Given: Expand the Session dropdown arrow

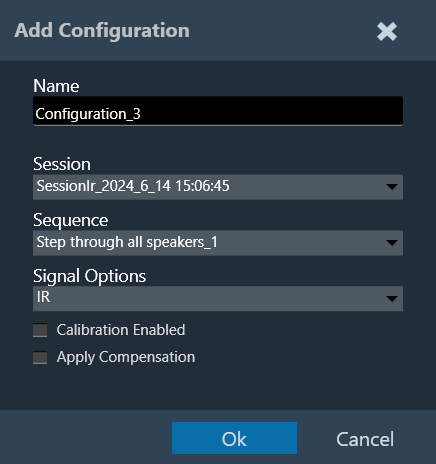Looking at the screenshot, I should point(392,187).
